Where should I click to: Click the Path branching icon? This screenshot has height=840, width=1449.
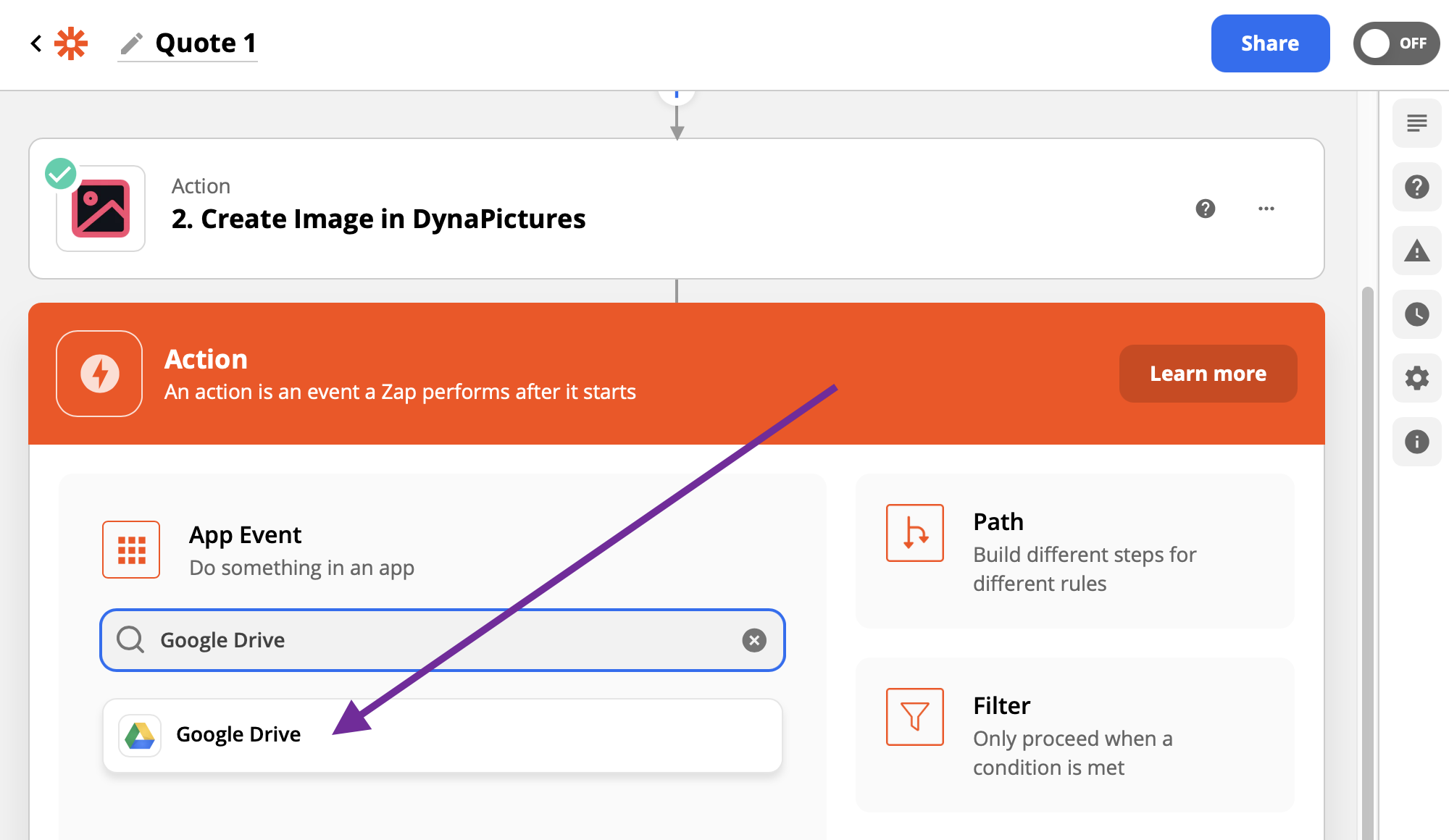coord(914,534)
